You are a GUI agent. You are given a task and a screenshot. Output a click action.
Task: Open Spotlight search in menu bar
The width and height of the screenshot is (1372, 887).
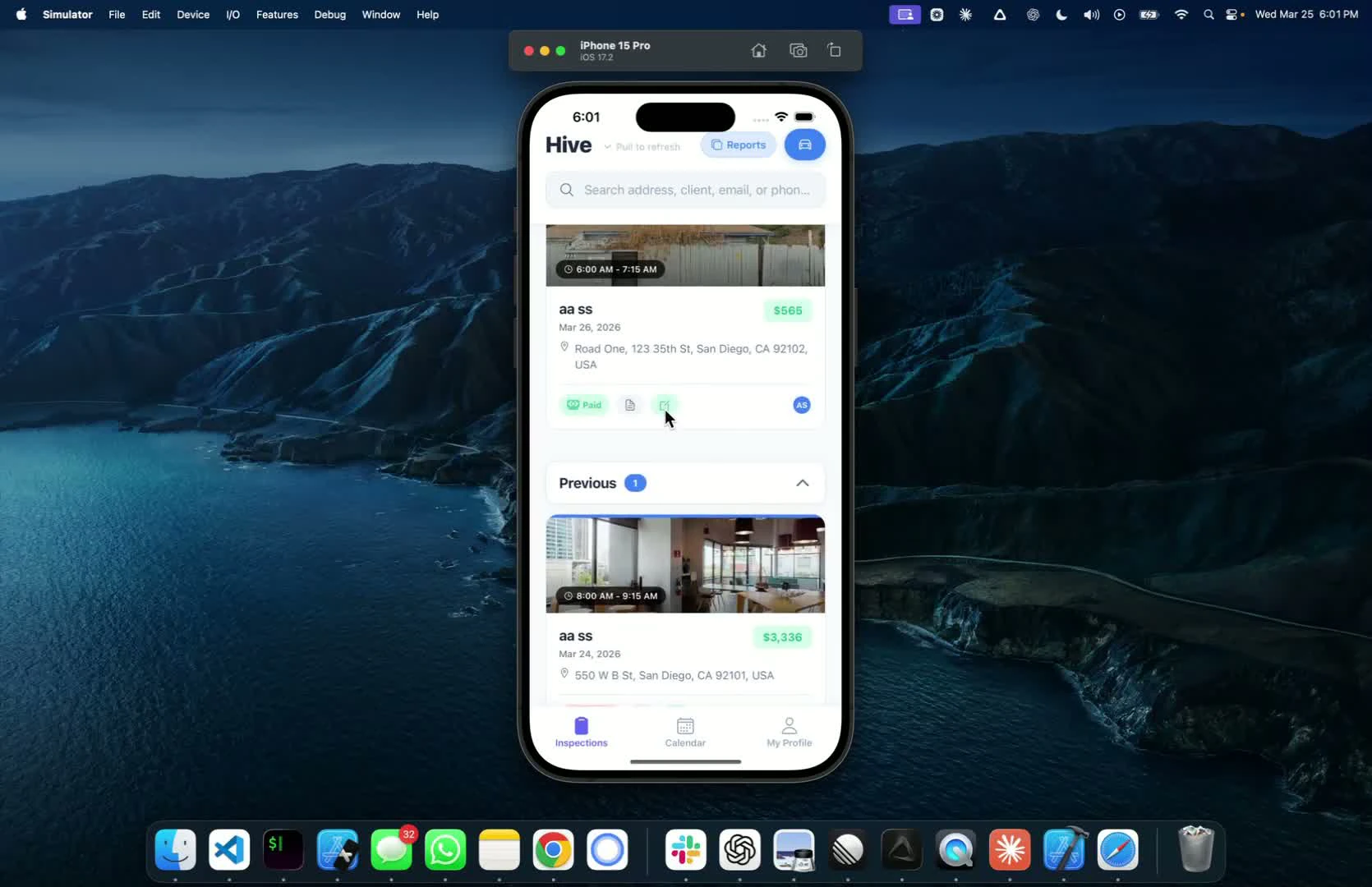click(x=1209, y=15)
